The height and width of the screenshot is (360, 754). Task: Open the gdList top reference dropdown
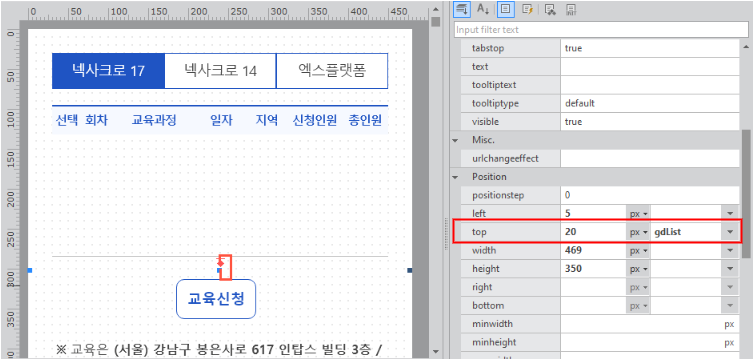[730, 232]
